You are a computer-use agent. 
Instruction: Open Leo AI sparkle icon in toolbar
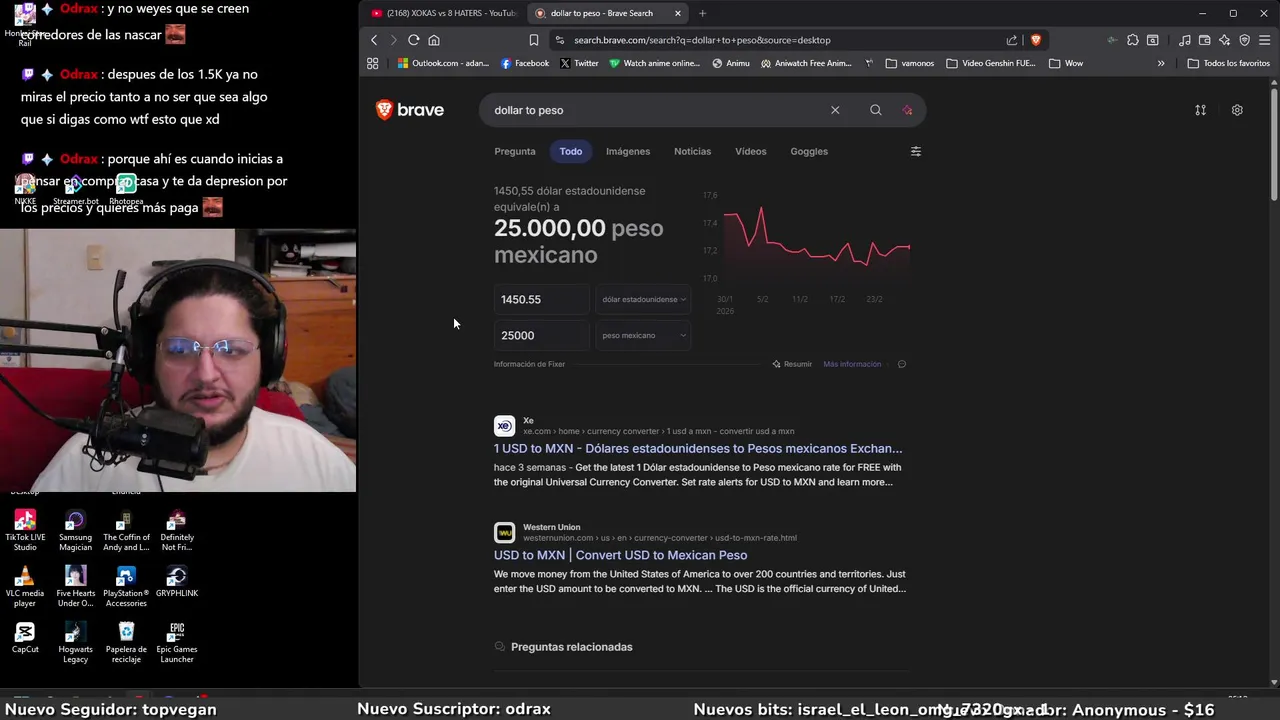coord(1225,40)
